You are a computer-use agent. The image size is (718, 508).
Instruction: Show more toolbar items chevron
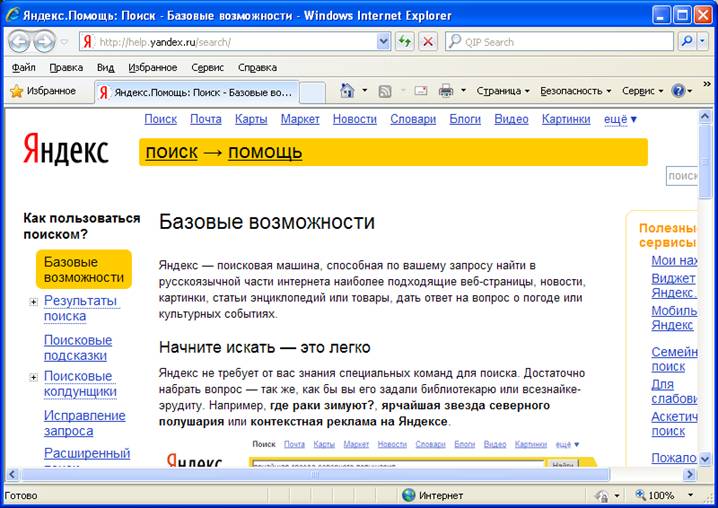(x=707, y=84)
